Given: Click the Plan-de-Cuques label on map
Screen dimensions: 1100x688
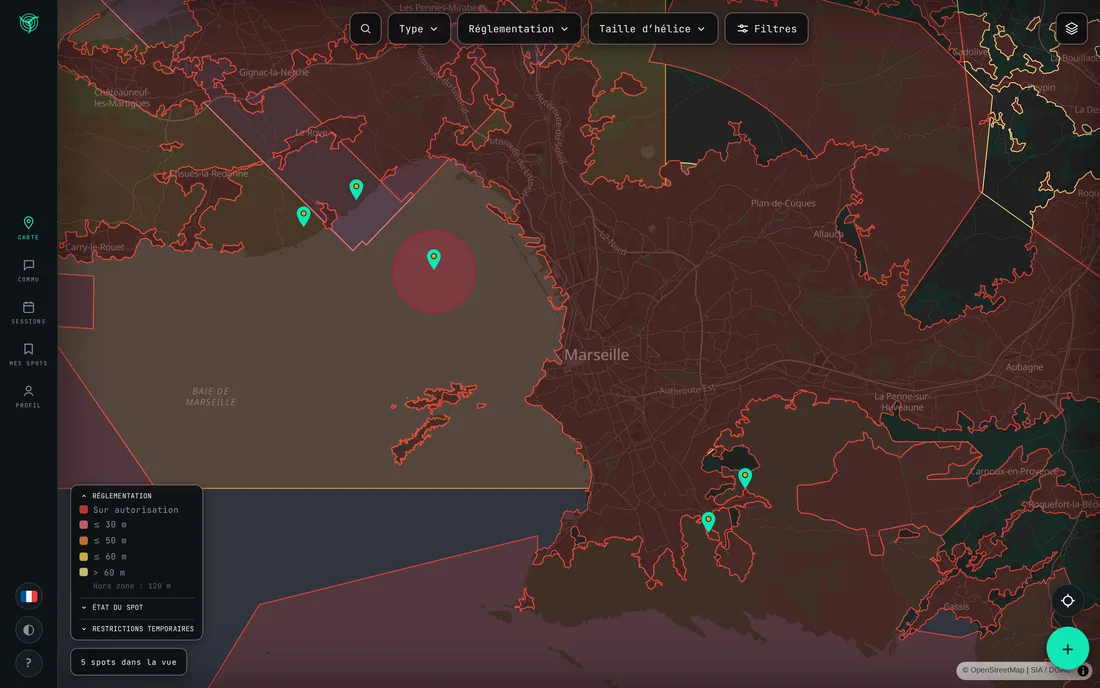Looking at the screenshot, I should (x=783, y=203).
